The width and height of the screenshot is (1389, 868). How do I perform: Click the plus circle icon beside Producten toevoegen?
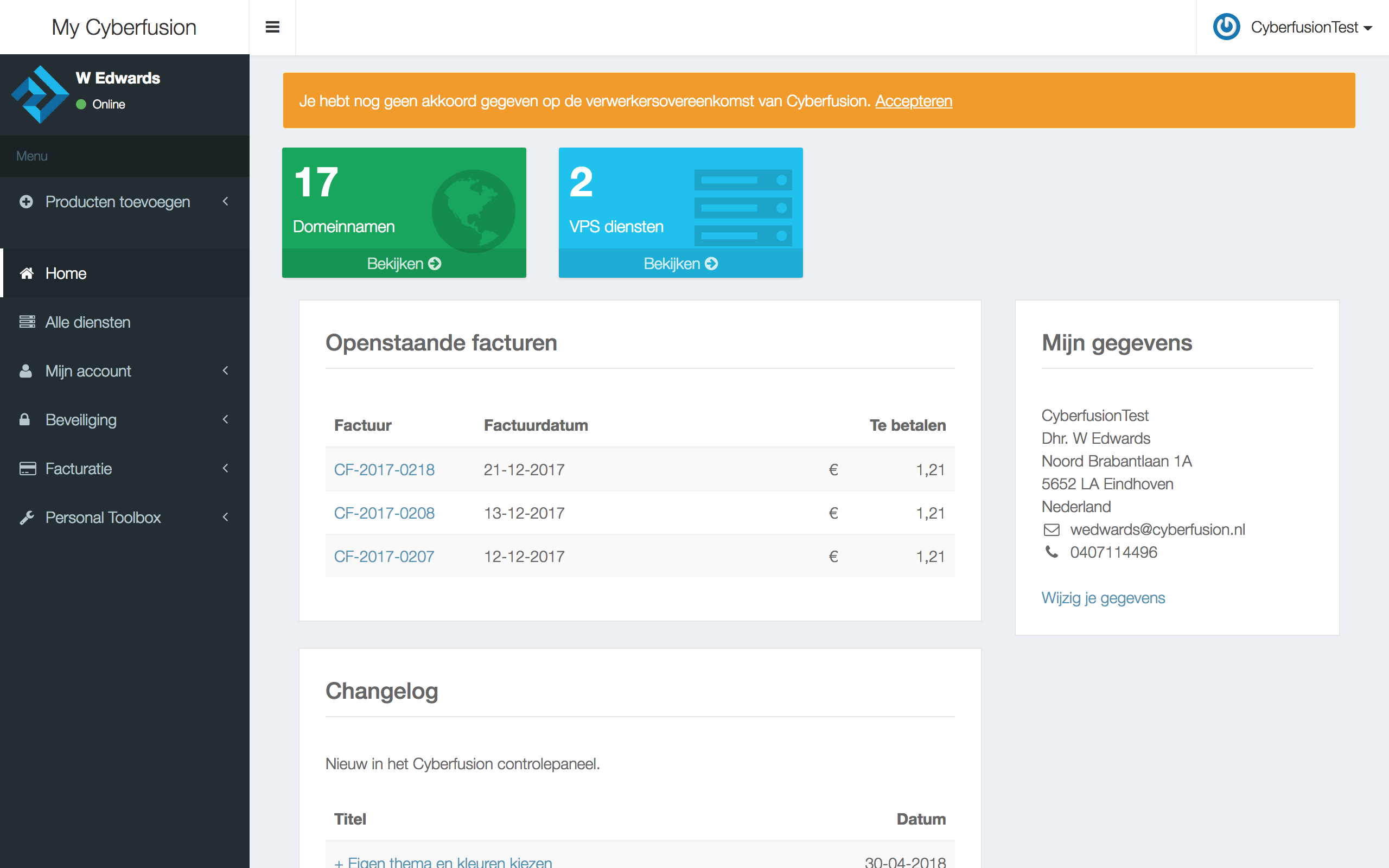[x=26, y=201]
